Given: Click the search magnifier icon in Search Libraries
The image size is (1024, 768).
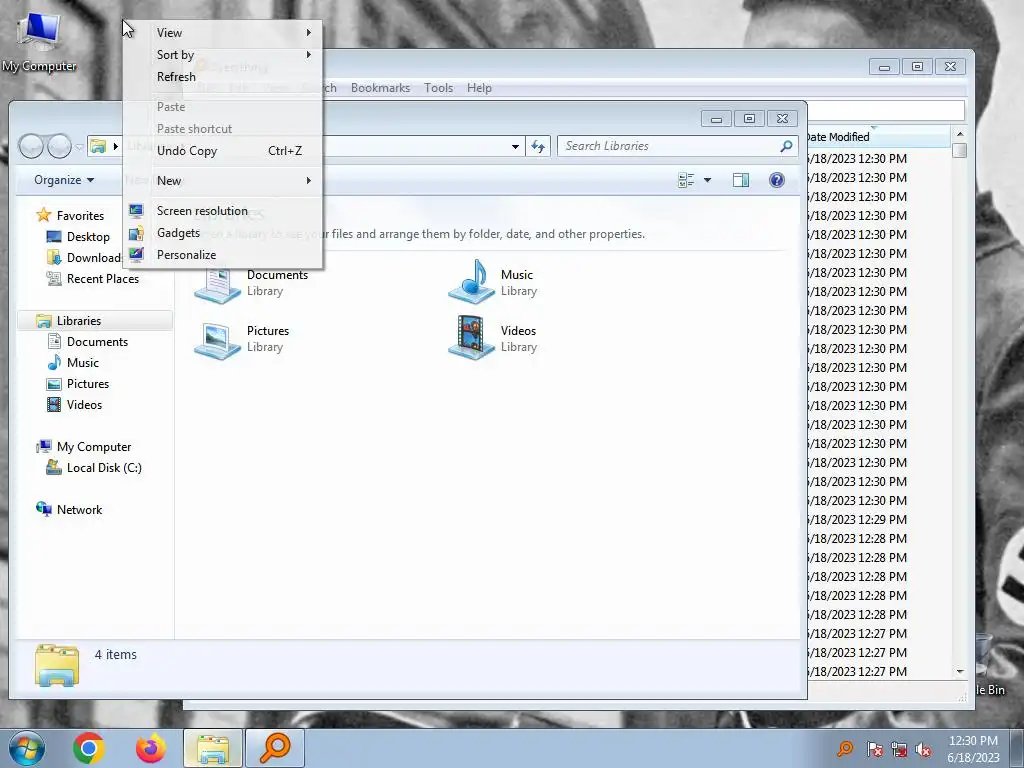Looking at the screenshot, I should [x=786, y=146].
